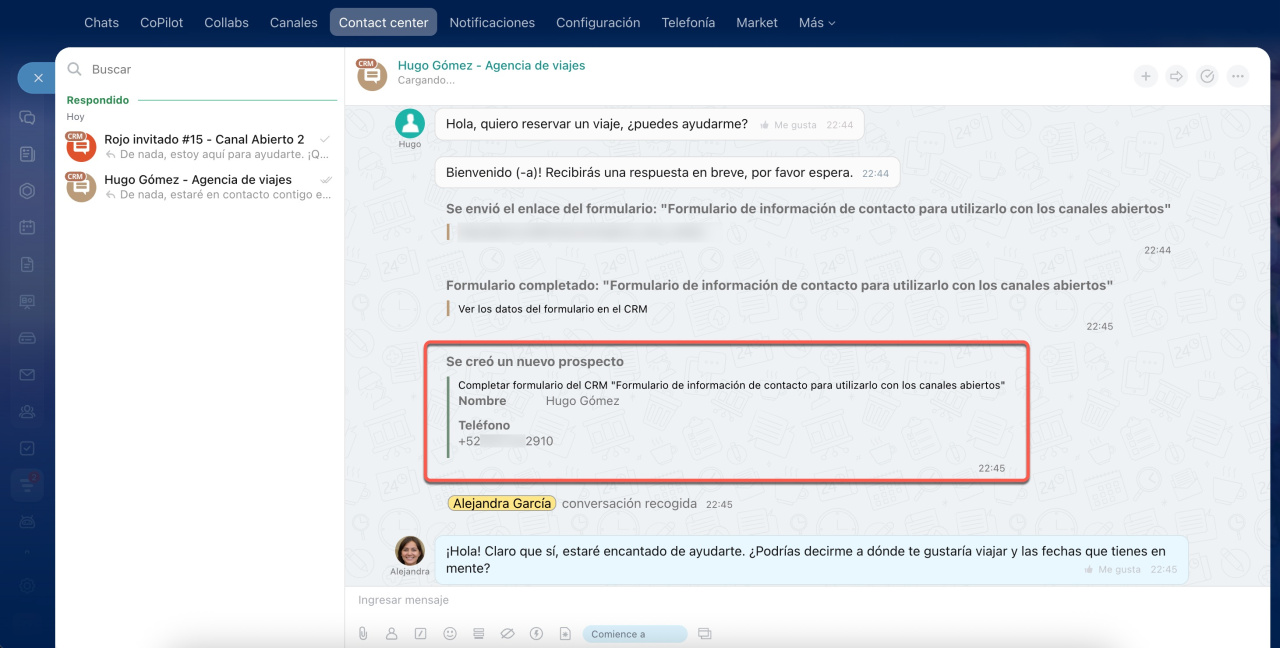
Task: Mark conversation finished with checkmark circle icon
Action: tap(1207, 76)
